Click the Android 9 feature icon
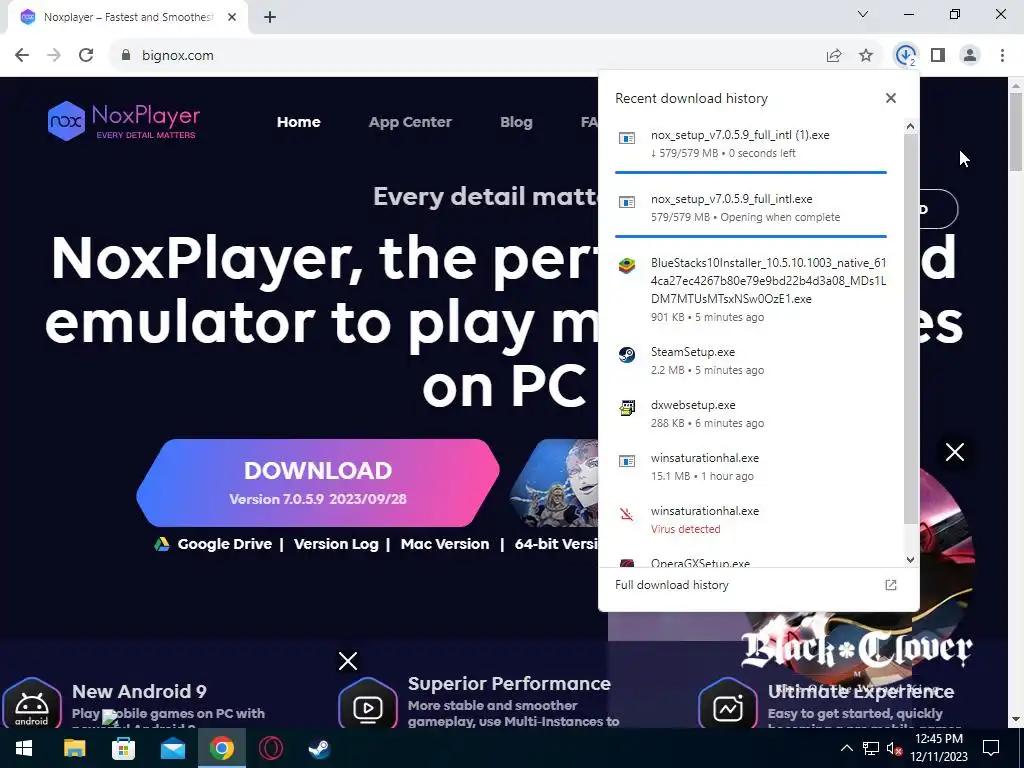This screenshot has height=768, width=1024. [31, 705]
